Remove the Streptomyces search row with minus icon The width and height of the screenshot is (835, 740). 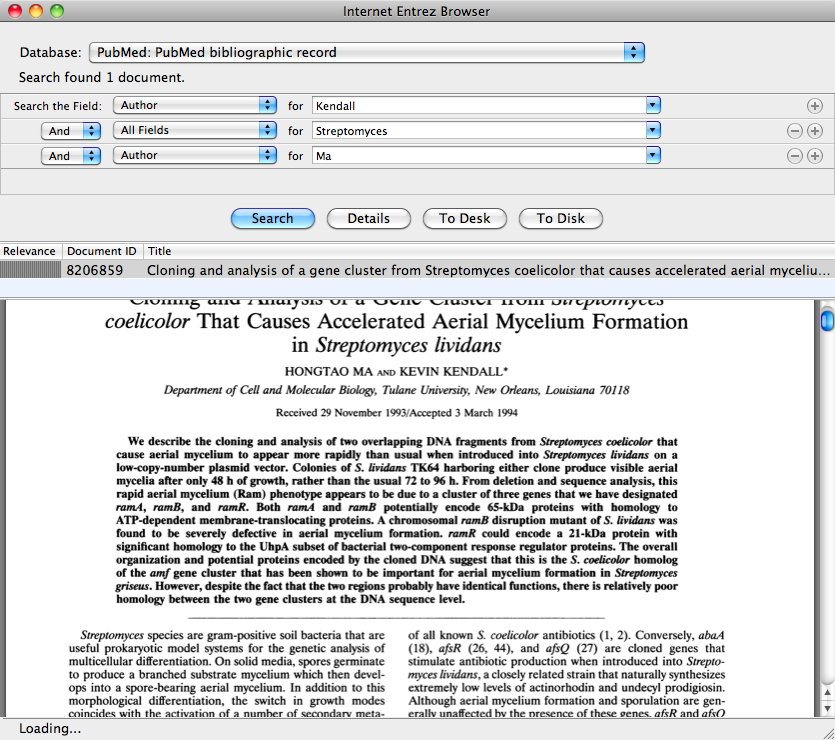pyautogui.click(x=795, y=130)
